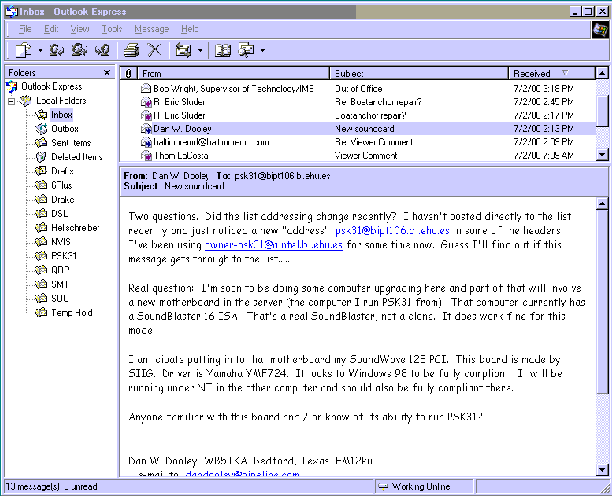Select the Inbox folder
612x496 pixels.
61,115
